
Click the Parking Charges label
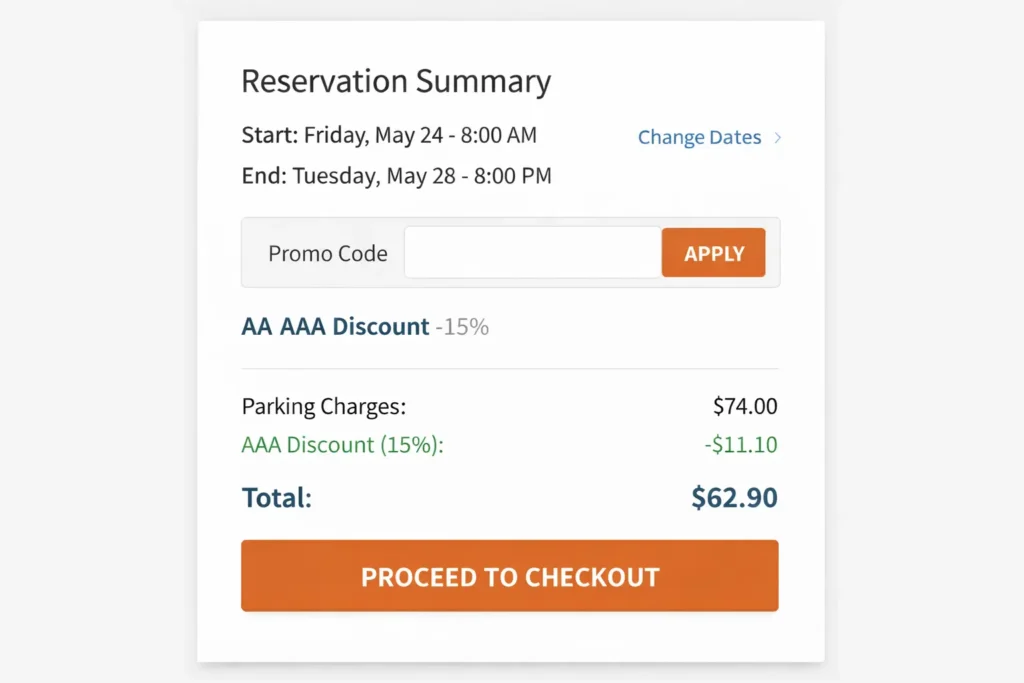(x=322, y=406)
